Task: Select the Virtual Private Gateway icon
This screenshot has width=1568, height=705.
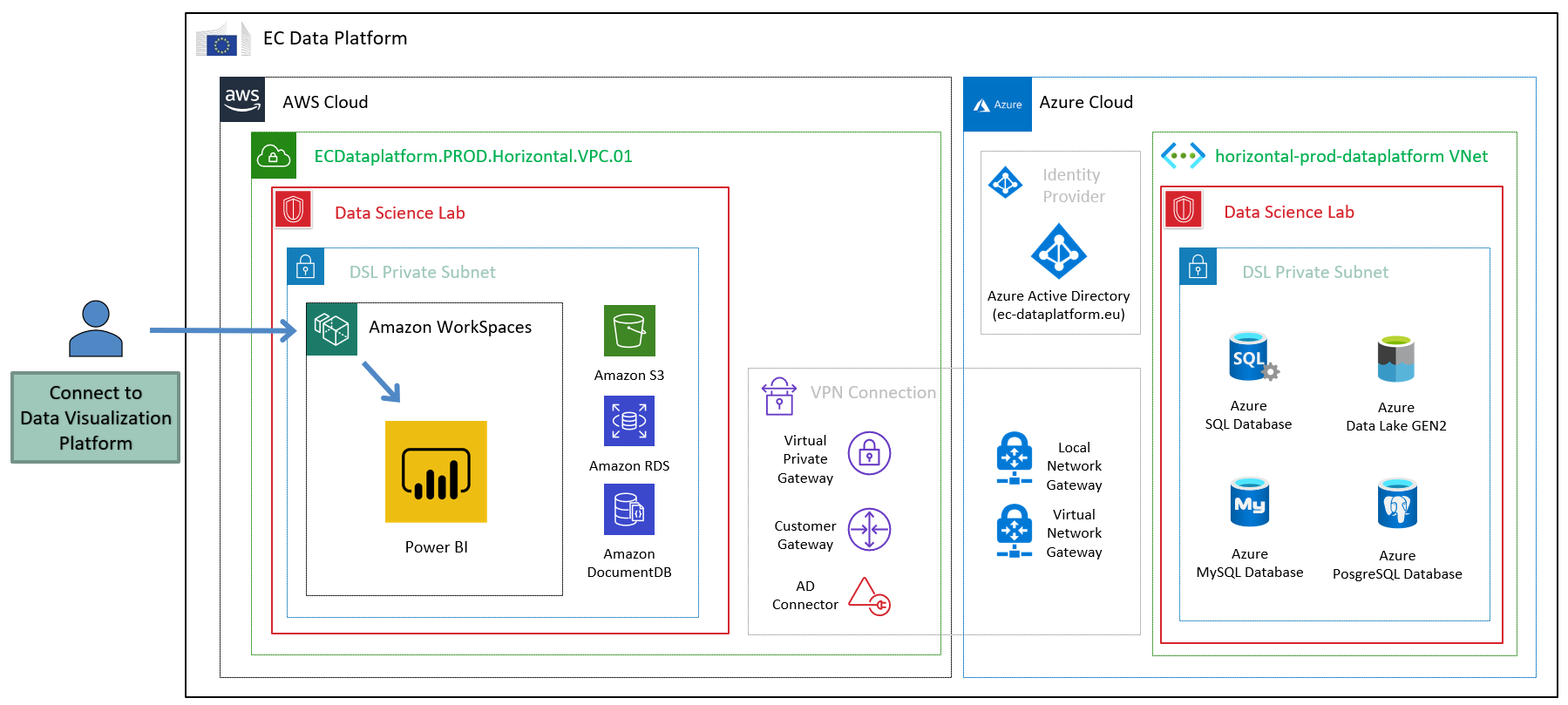Action: (x=870, y=453)
